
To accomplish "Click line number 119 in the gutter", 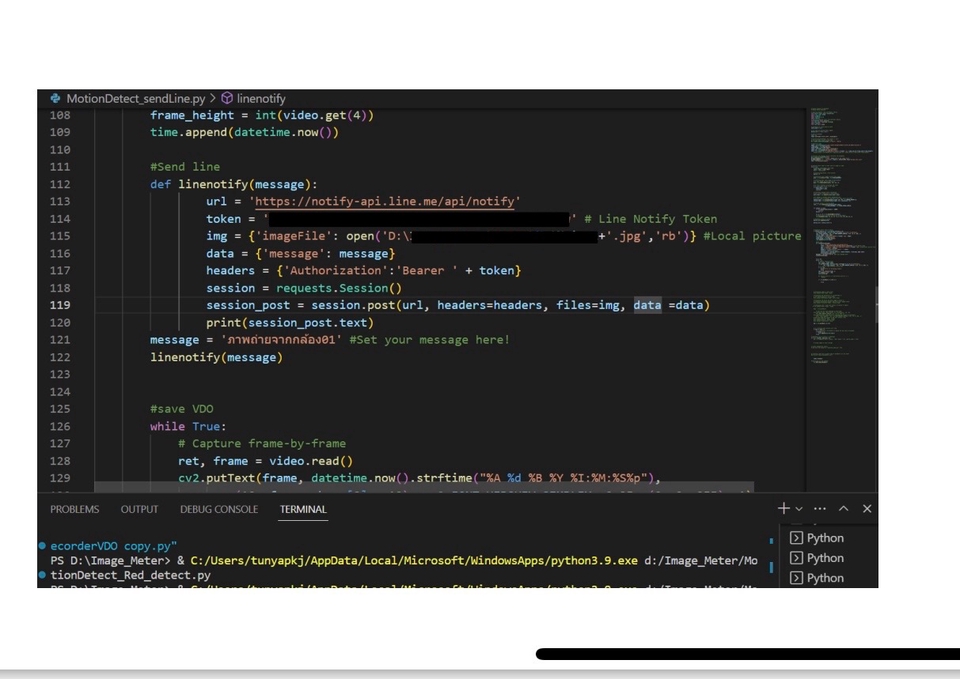I will pyautogui.click(x=60, y=305).
